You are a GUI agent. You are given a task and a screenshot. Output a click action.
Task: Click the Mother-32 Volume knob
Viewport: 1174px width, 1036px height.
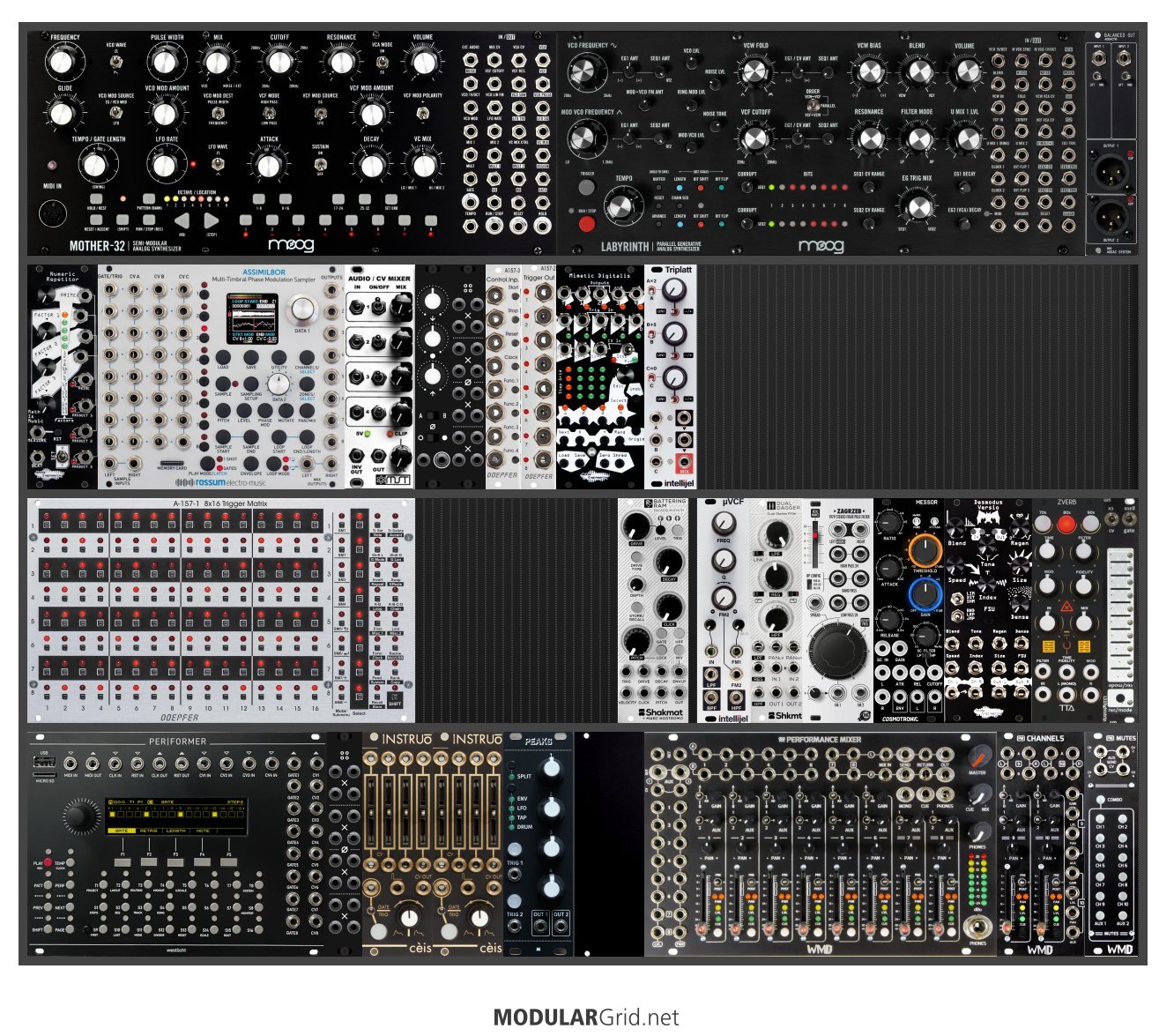tap(423, 62)
